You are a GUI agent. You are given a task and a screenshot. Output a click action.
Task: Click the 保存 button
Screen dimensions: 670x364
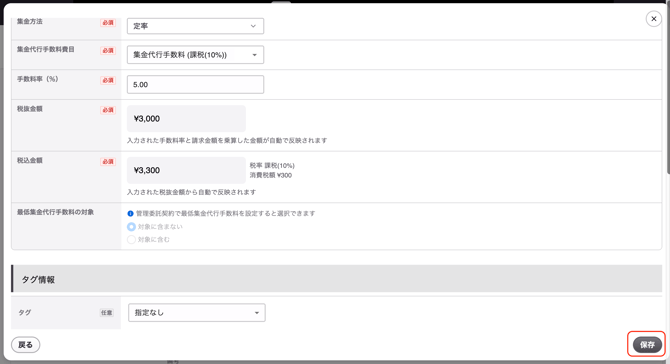pyautogui.click(x=647, y=345)
